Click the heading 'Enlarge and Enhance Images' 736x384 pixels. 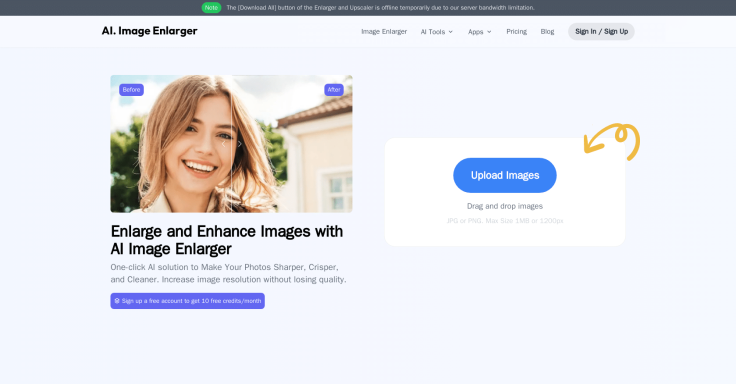click(x=227, y=239)
